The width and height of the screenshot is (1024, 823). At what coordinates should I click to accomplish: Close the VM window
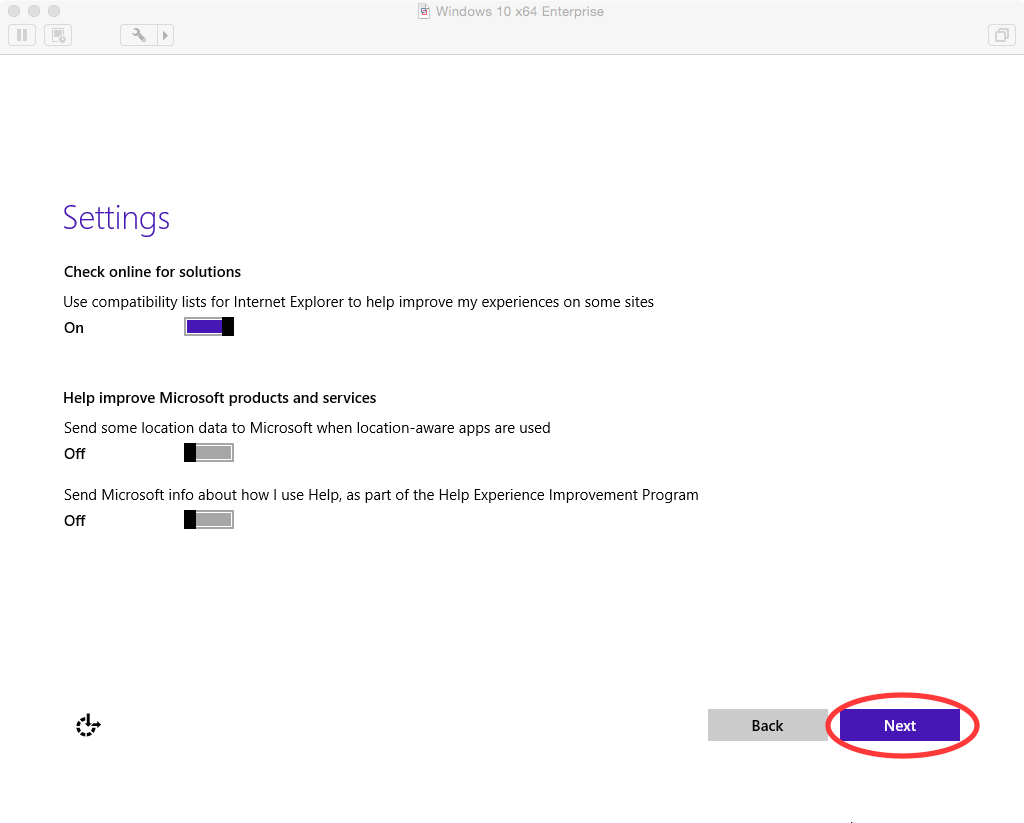click(14, 11)
